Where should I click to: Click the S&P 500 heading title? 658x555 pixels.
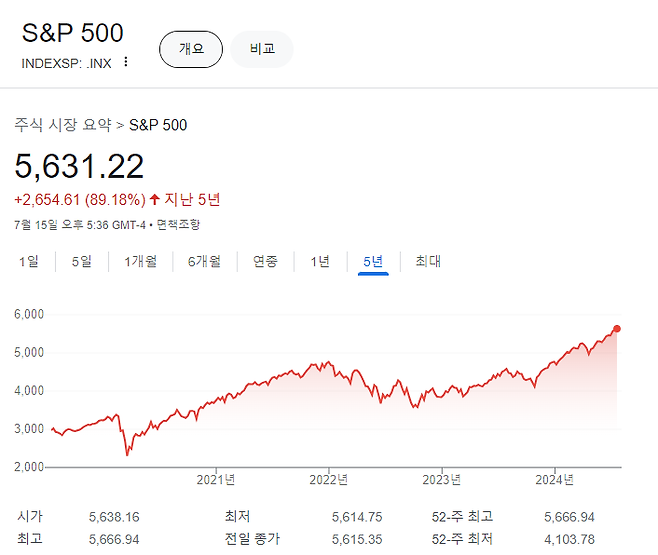[73, 33]
